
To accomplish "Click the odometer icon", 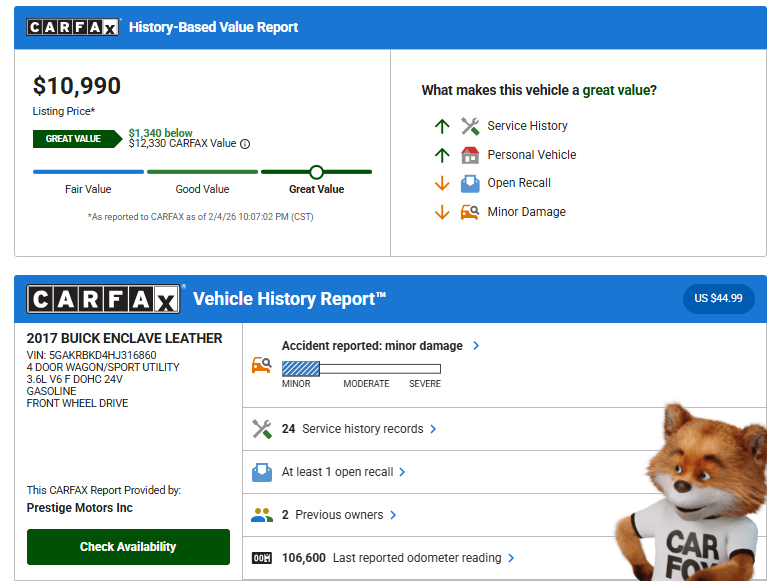I will (262, 558).
